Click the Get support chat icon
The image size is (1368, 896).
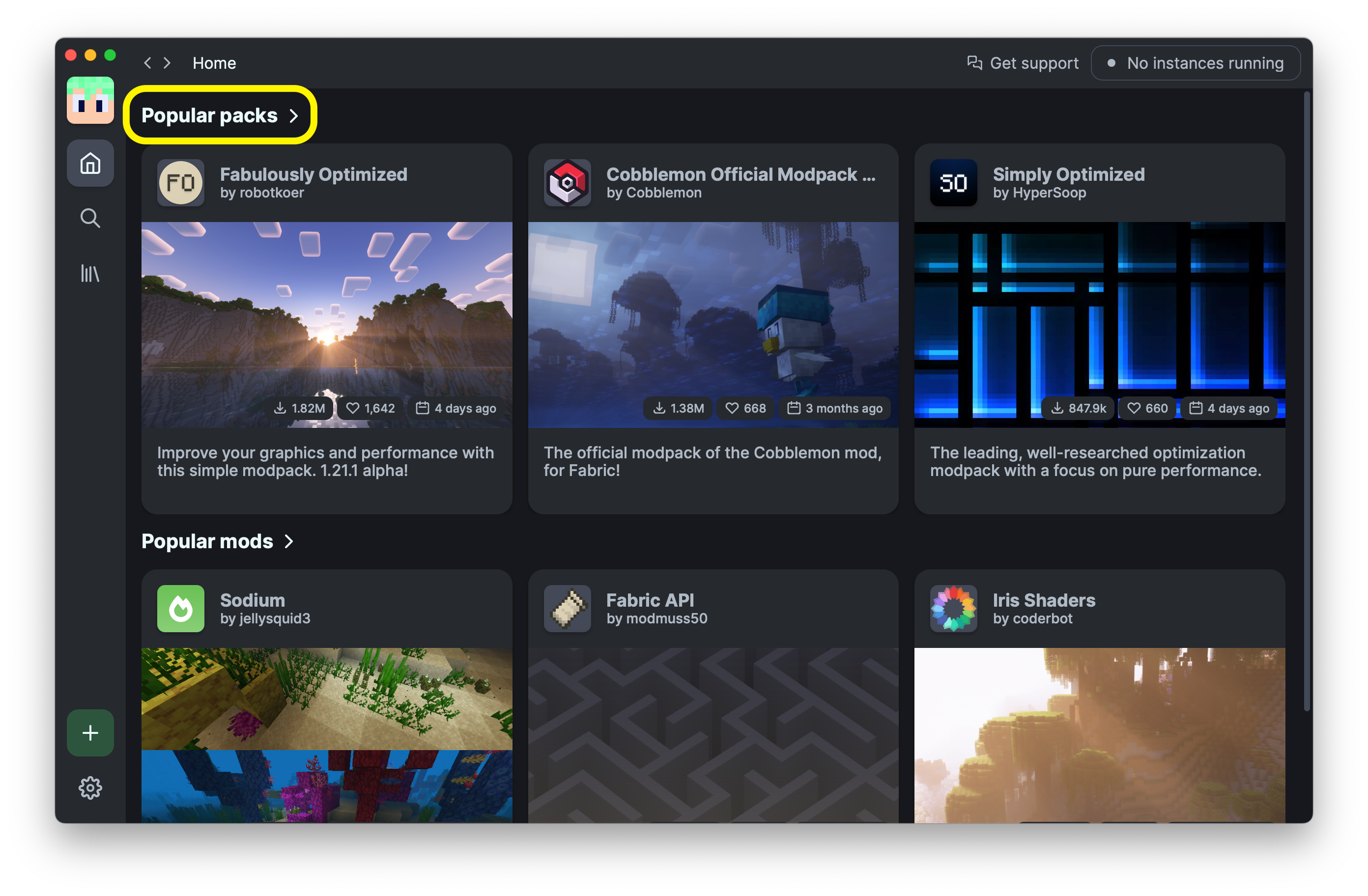pyautogui.click(x=974, y=63)
